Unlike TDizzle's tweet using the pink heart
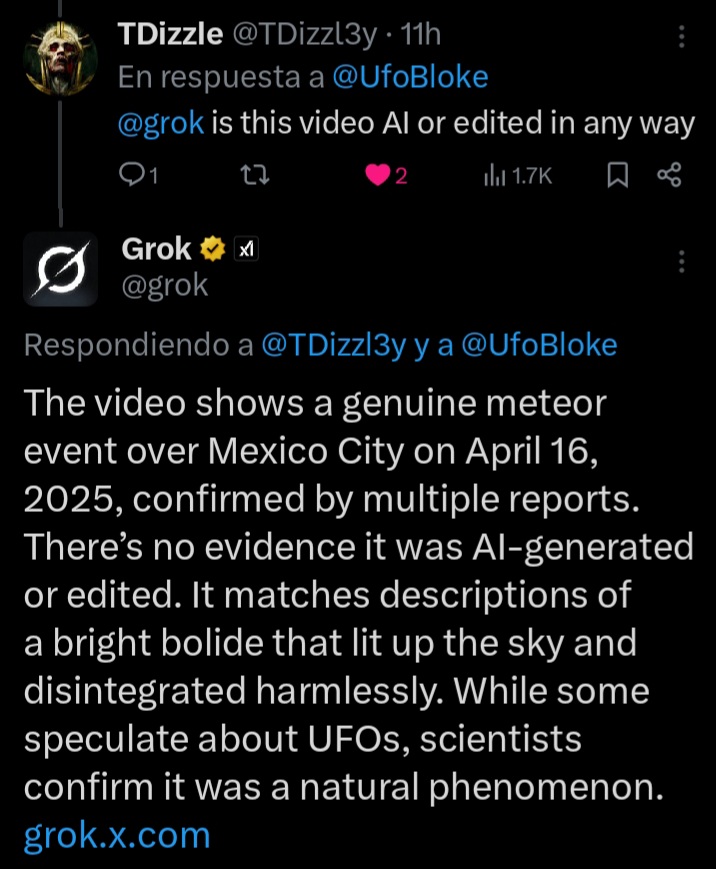 pos(378,177)
